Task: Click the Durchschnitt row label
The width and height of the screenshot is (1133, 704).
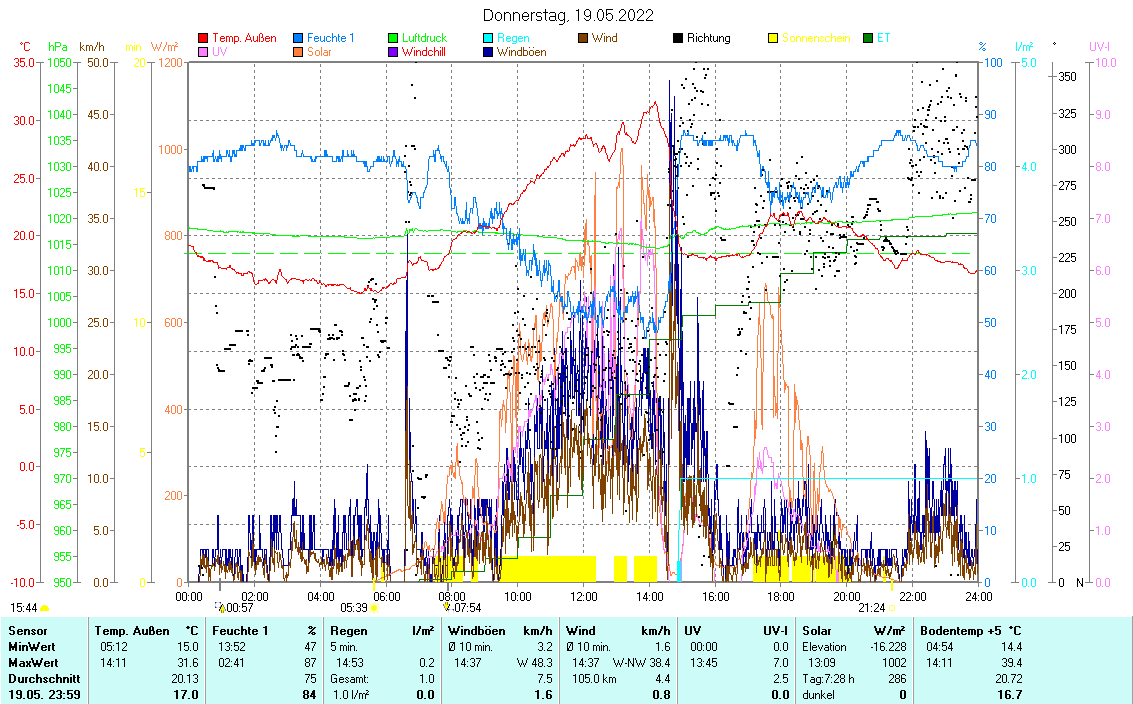Action: click(39, 678)
